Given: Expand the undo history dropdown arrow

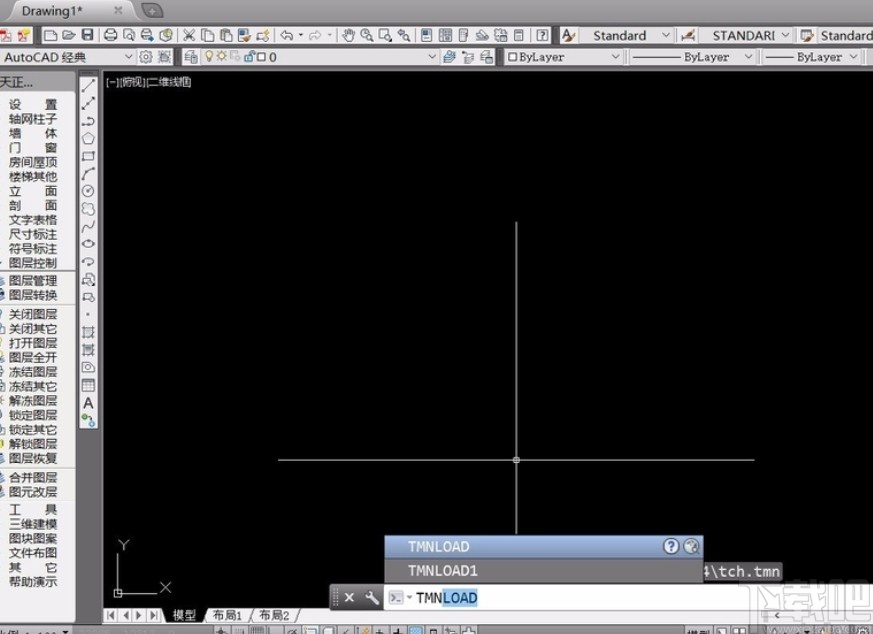Looking at the screenshot, I should tap(301, 36).
